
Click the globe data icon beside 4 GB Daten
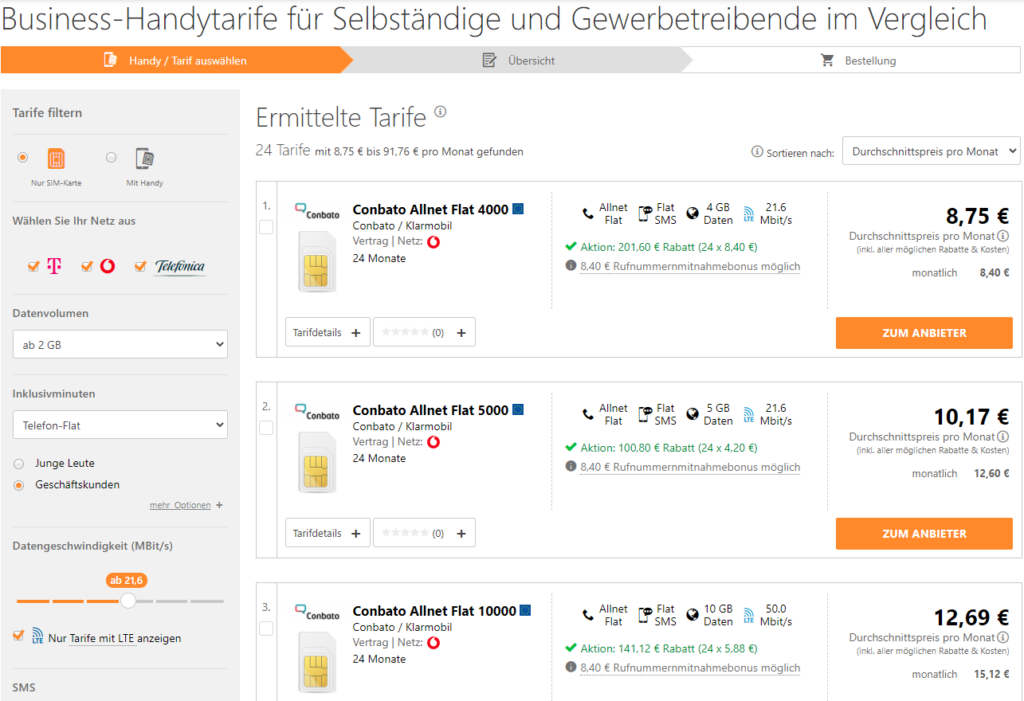point(692,213)
